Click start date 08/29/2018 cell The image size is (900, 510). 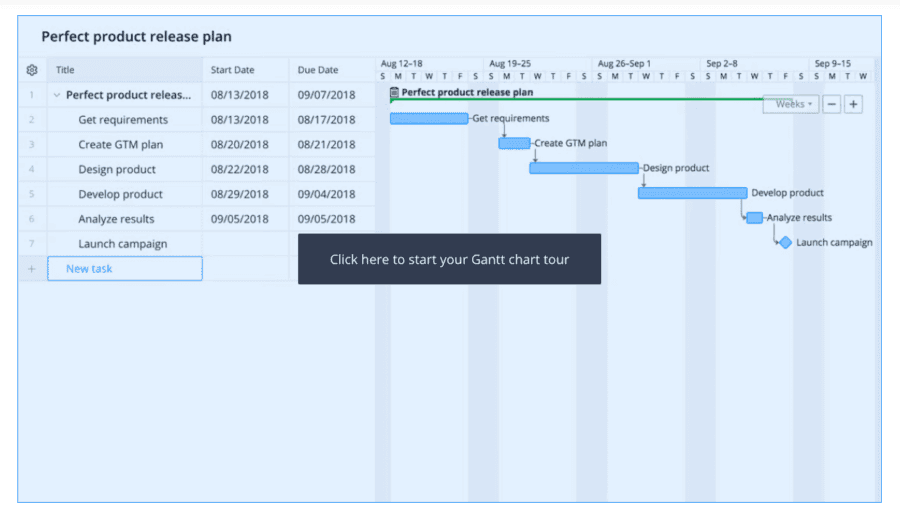click(239, 194)
